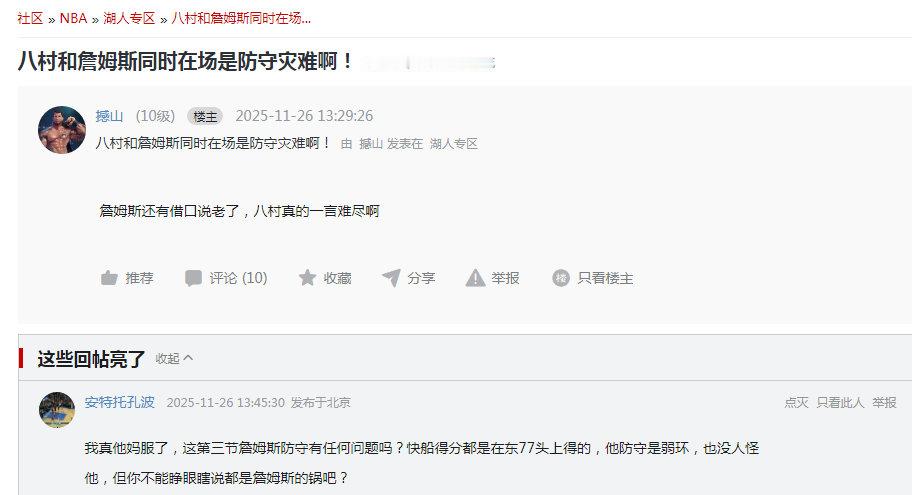Image resolution: width=912 pixels, height=495 pixels.
Task: Click the thumbs-up 推荐 icon
Action: (x=109, y=278)
